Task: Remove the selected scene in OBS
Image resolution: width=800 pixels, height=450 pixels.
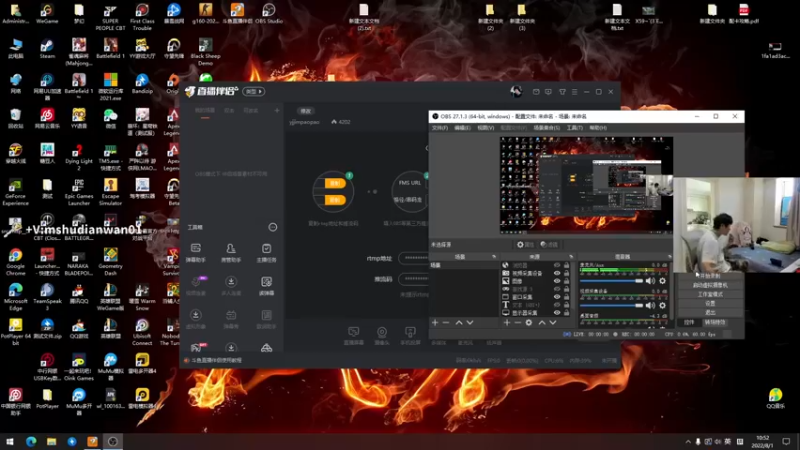Action: click(446, 322)
